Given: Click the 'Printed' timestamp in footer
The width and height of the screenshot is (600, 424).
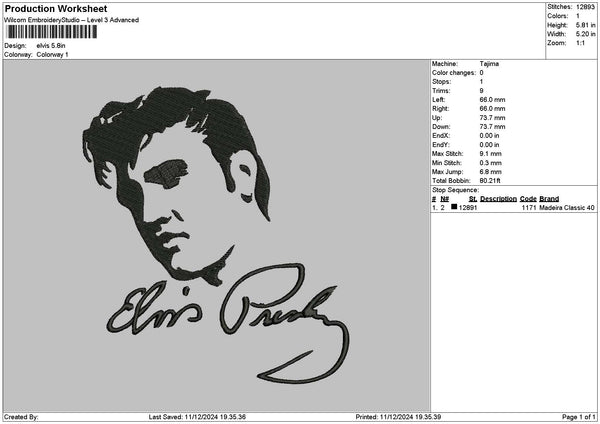Looking at the screenshot, I should click(x=398, y=417).
